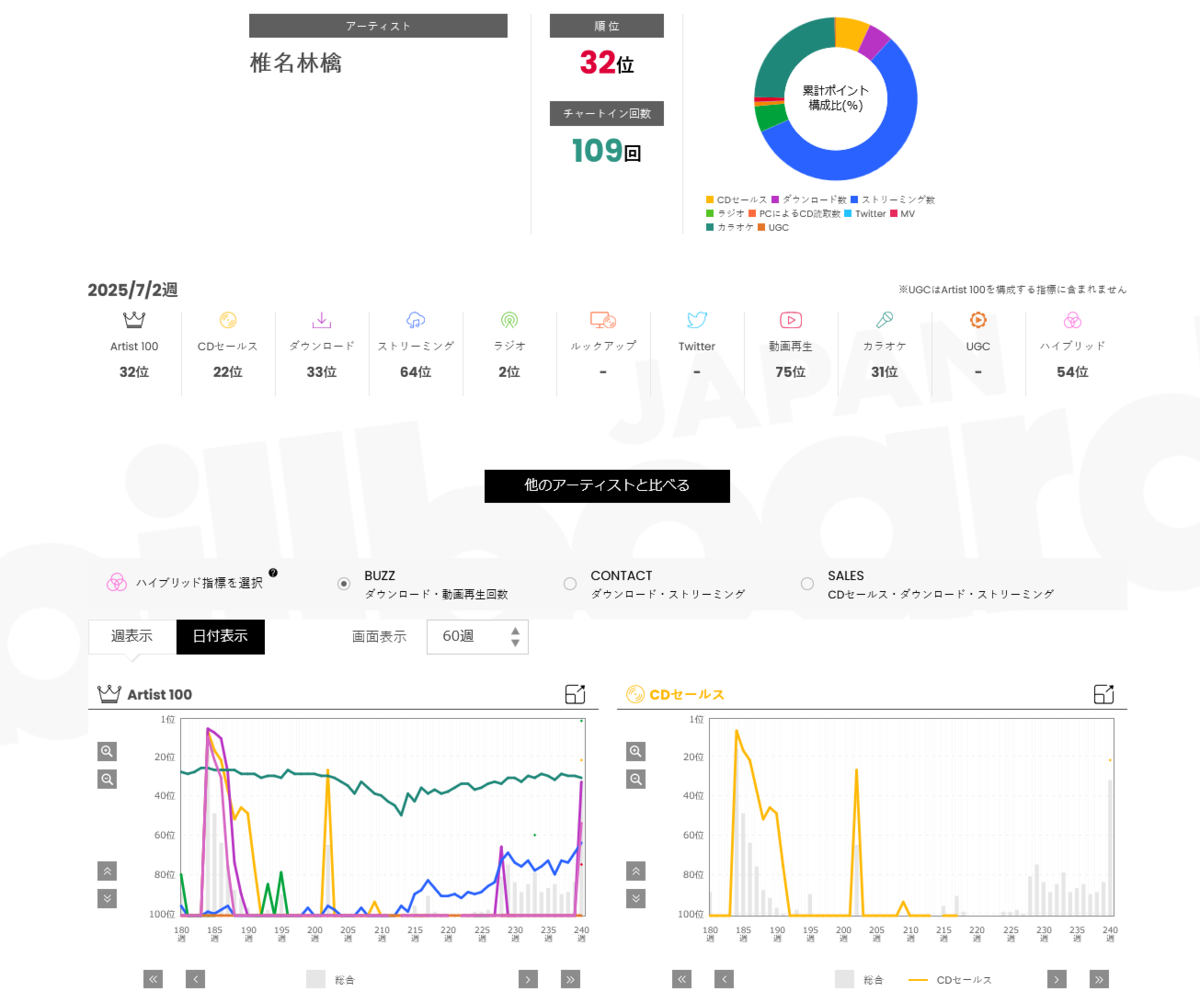This screenshot has width=1200, height=991.
Task: Click the 動画再生 75位 rank value
Action: tap(791, 372)
